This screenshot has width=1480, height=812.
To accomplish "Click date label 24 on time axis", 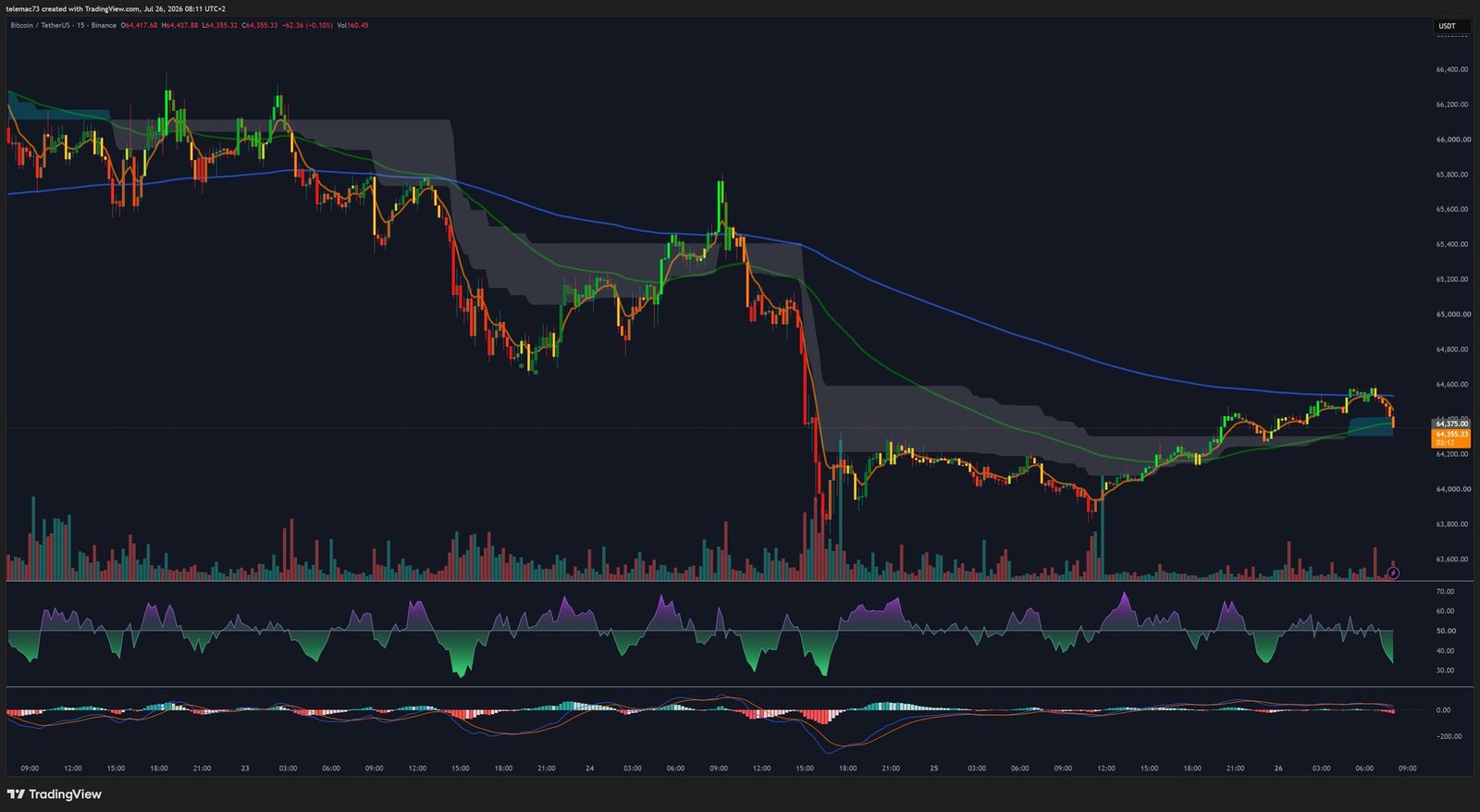I will 589,769.
